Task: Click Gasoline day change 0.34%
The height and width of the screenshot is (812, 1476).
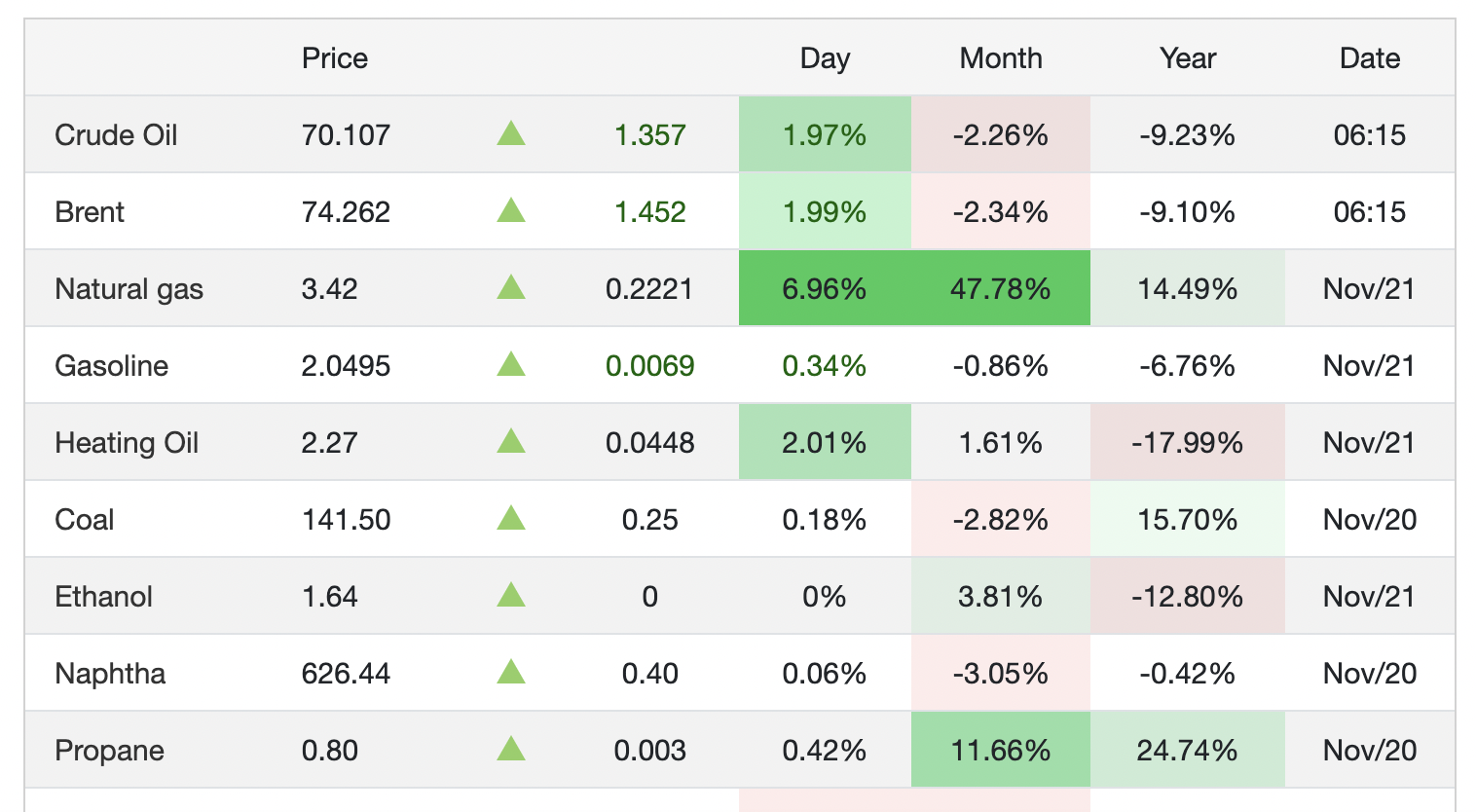Action: coord(825,365)
